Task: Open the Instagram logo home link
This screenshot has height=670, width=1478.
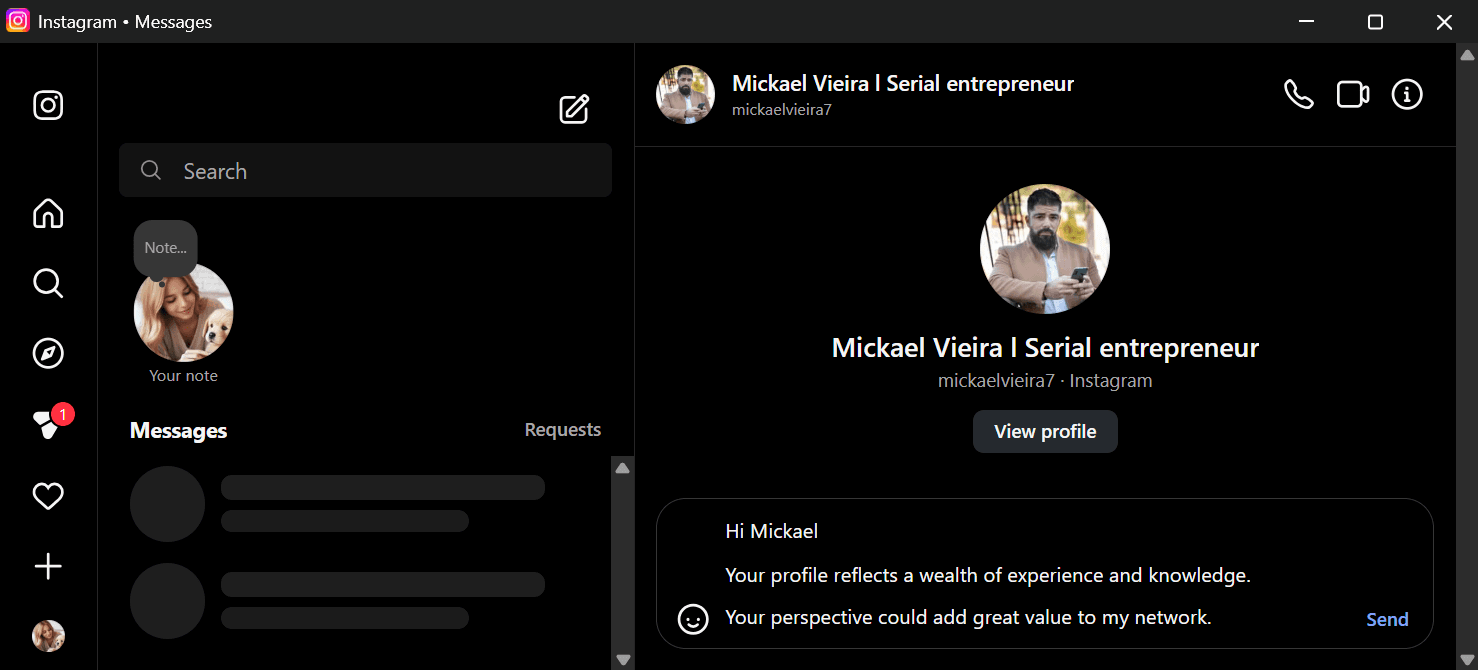Action: (48, 105)
